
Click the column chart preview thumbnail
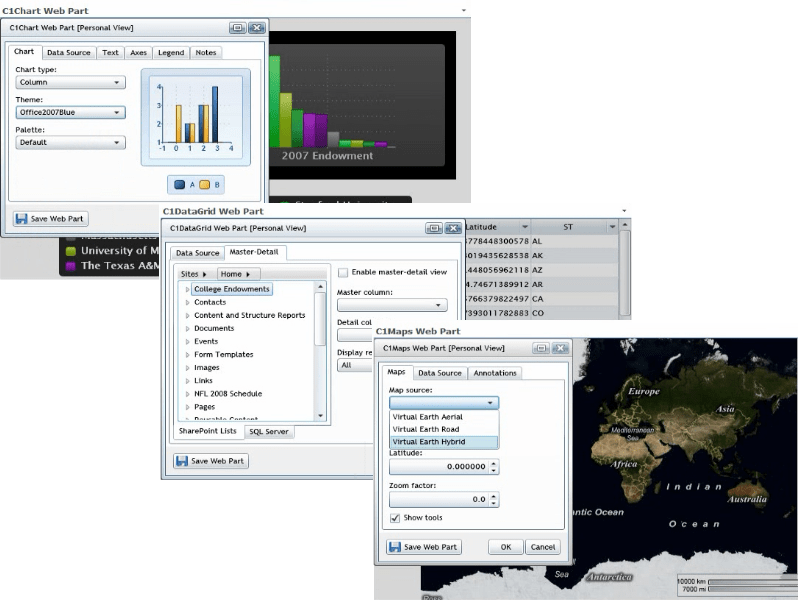pyautogui.click(x=196, y=117)
